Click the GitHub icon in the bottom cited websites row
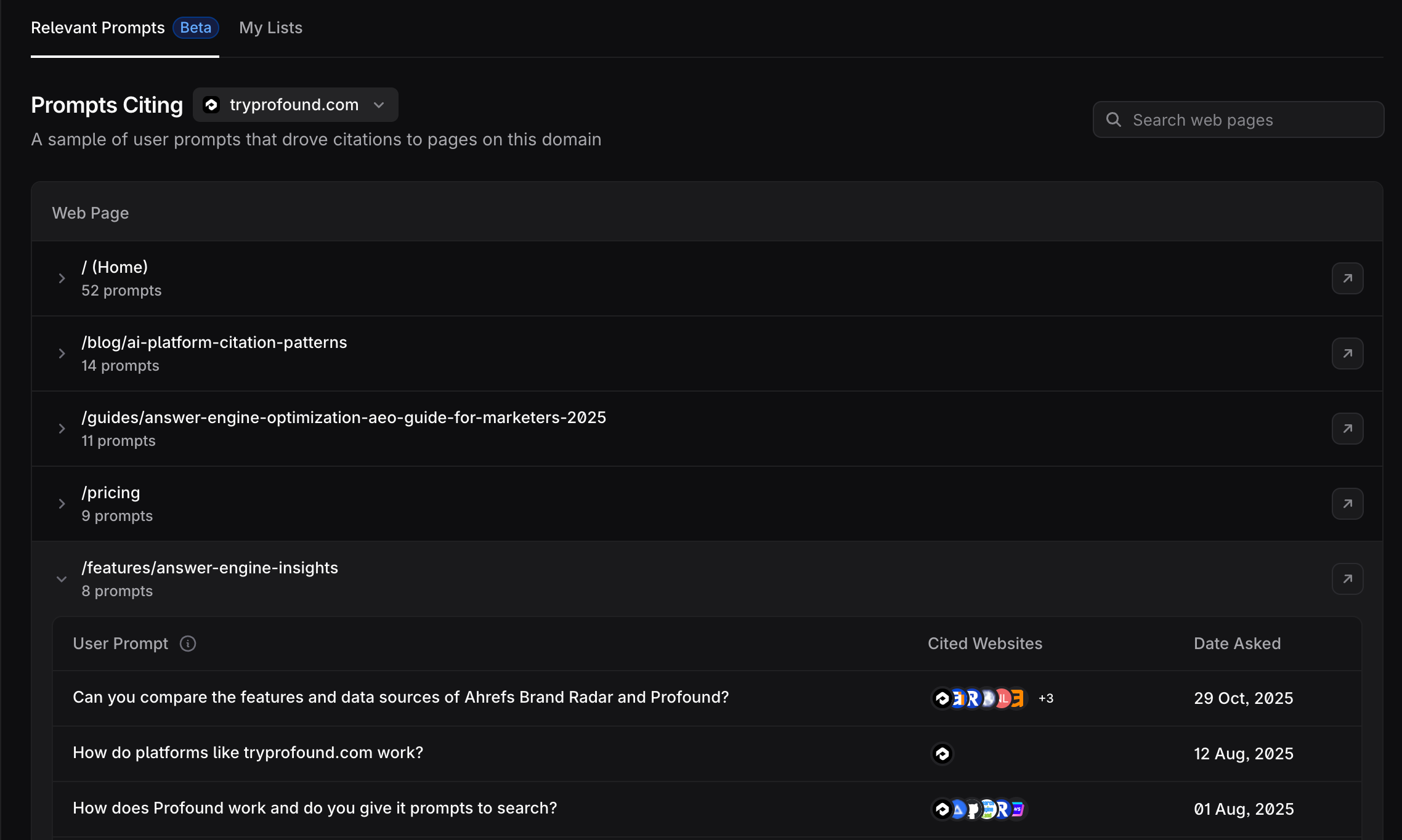 [x=974, y=809]
